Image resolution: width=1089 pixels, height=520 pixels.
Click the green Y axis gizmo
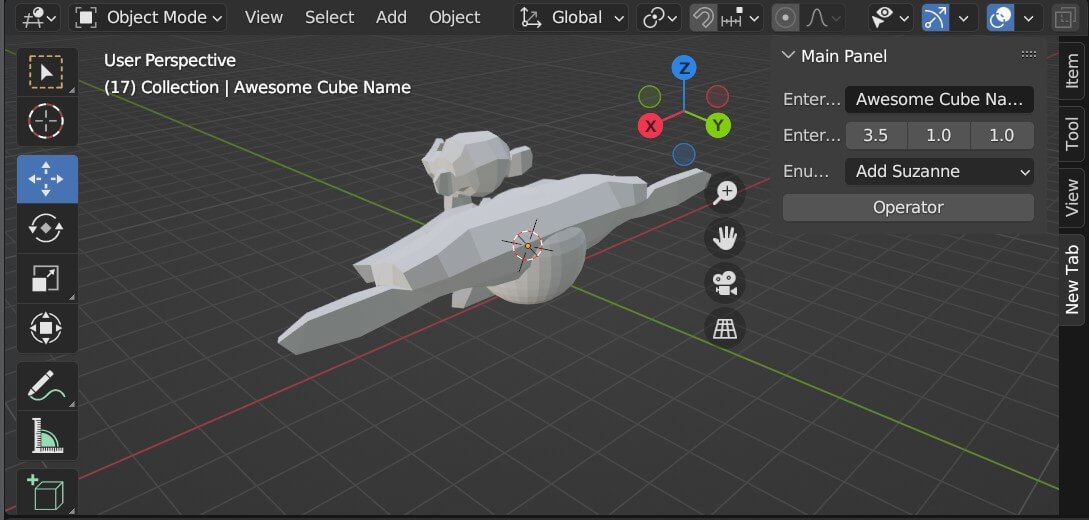pos(718,126)
